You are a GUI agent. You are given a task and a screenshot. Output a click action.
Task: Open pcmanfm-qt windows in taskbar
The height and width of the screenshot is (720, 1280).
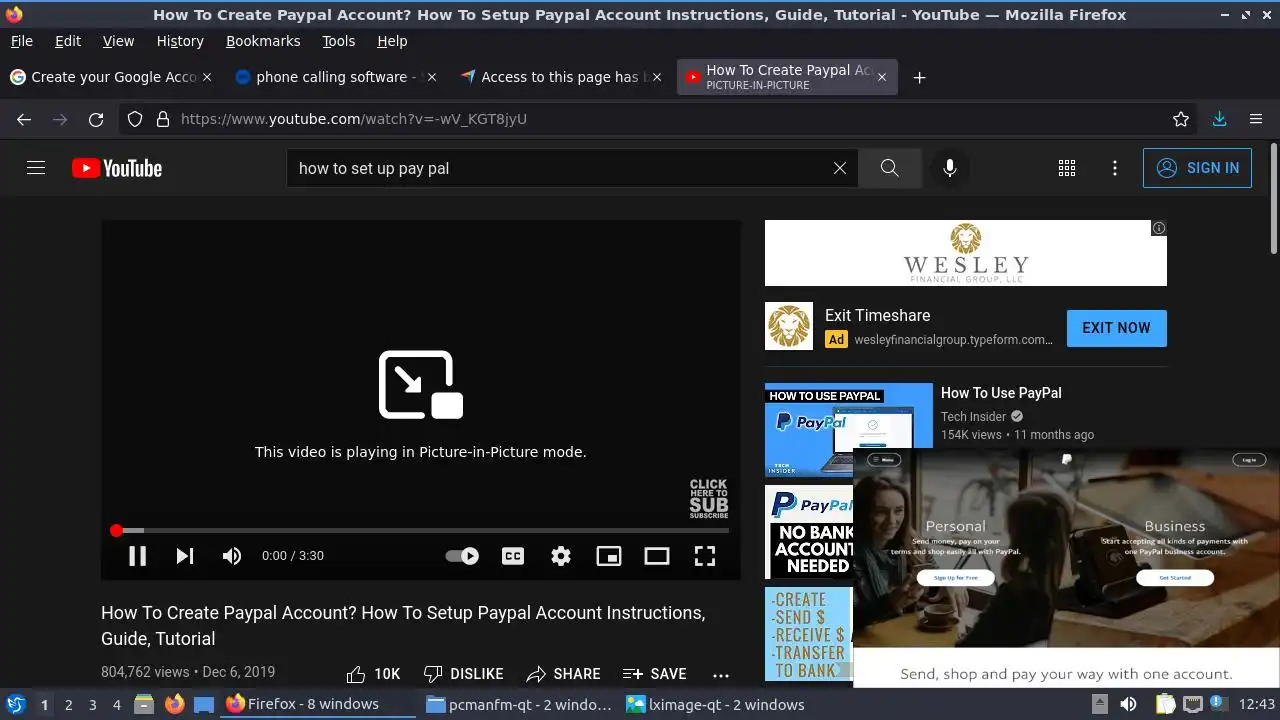518,705
